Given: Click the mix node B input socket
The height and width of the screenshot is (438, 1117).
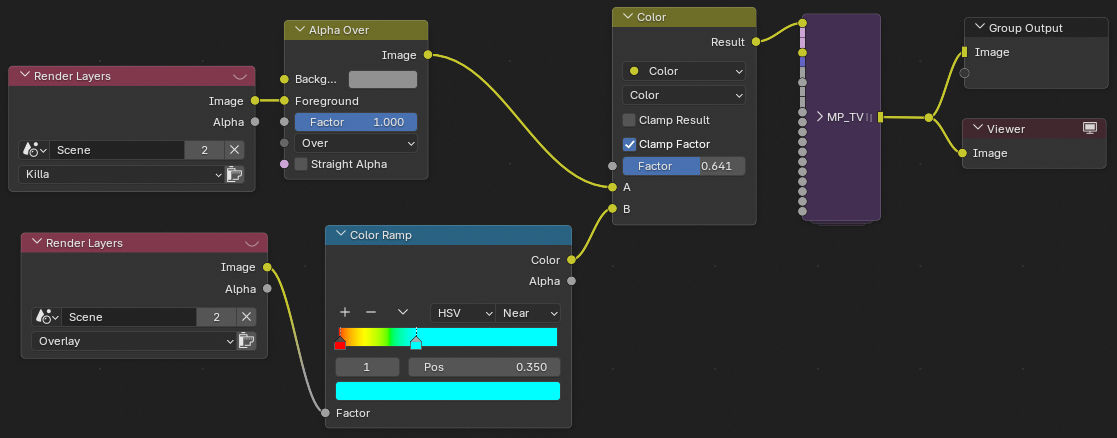Looking at the screenshot, I should tap(612, 209).
